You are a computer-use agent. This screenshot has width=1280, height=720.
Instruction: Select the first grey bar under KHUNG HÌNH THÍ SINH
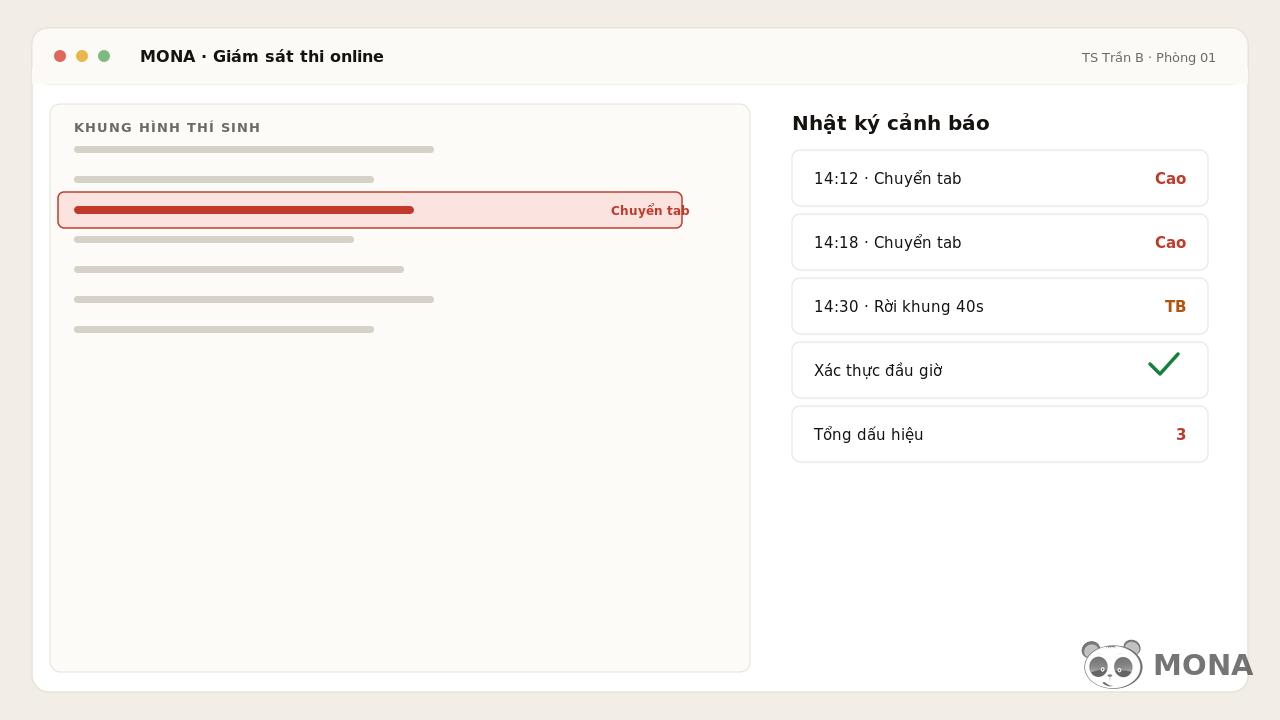(254, 149)
